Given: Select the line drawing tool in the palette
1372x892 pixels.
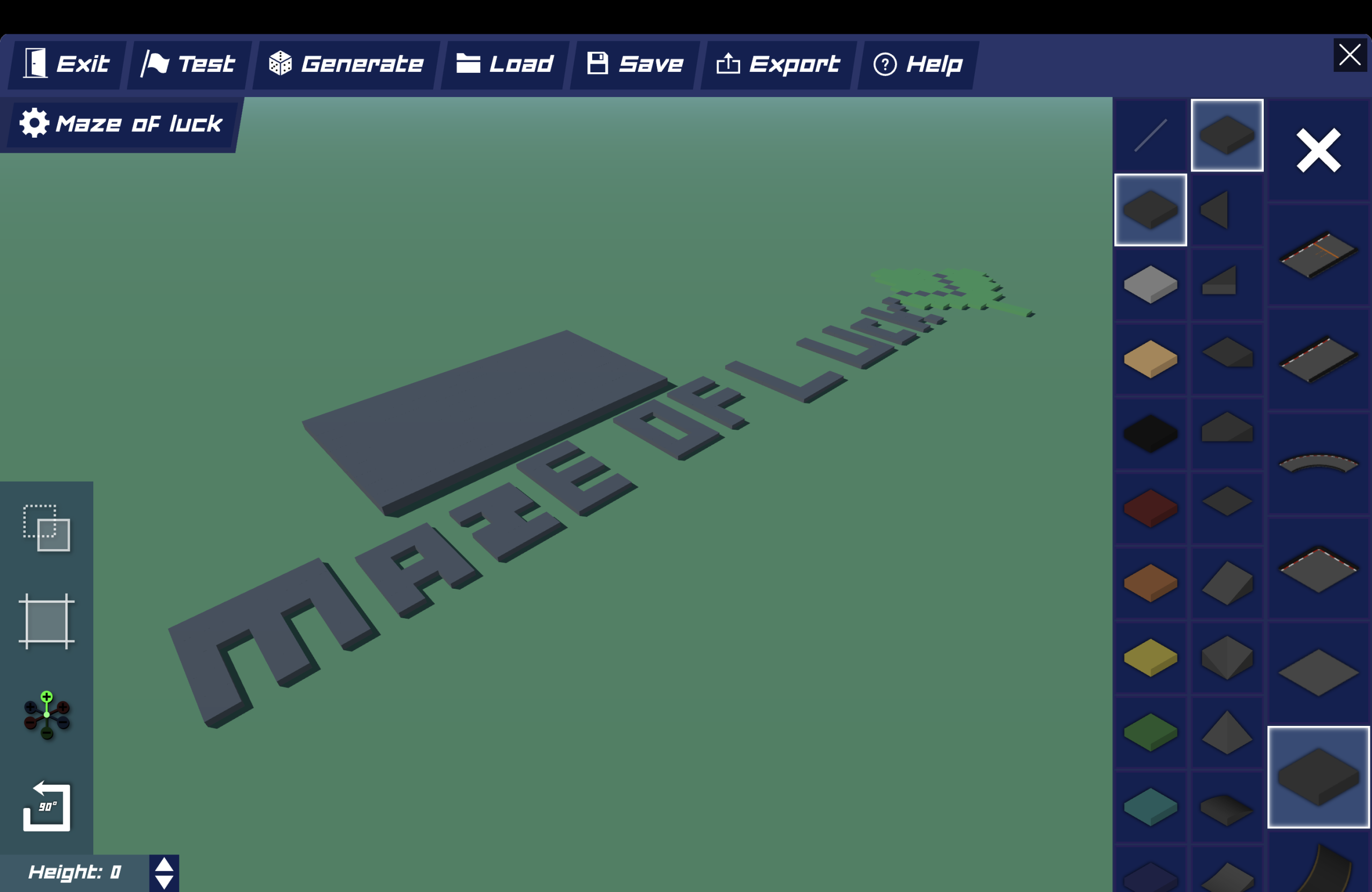Looking at the screenshot, I should pyautogui.click(x=1150, y=135).
